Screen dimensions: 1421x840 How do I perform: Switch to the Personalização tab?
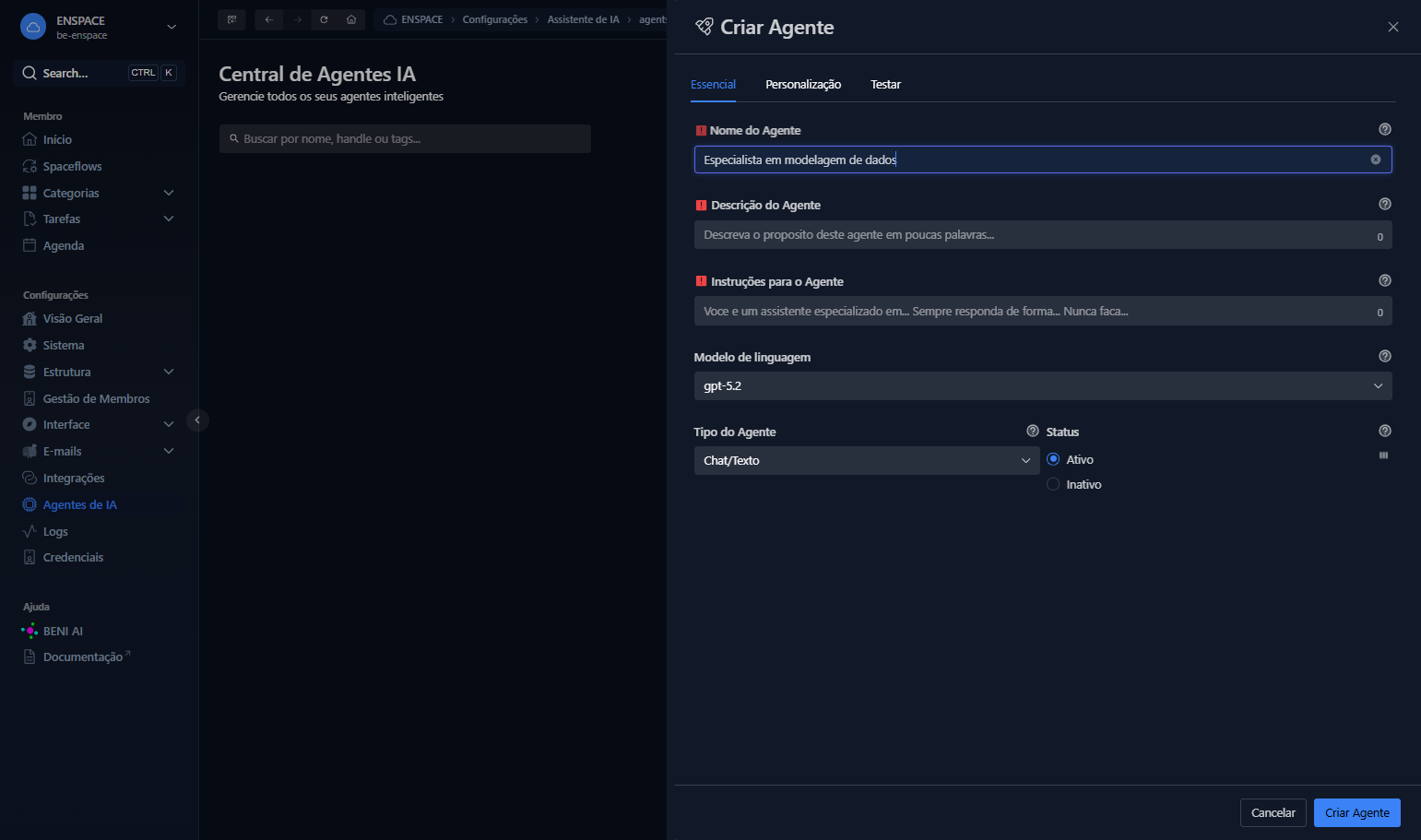tap(803, 85)
